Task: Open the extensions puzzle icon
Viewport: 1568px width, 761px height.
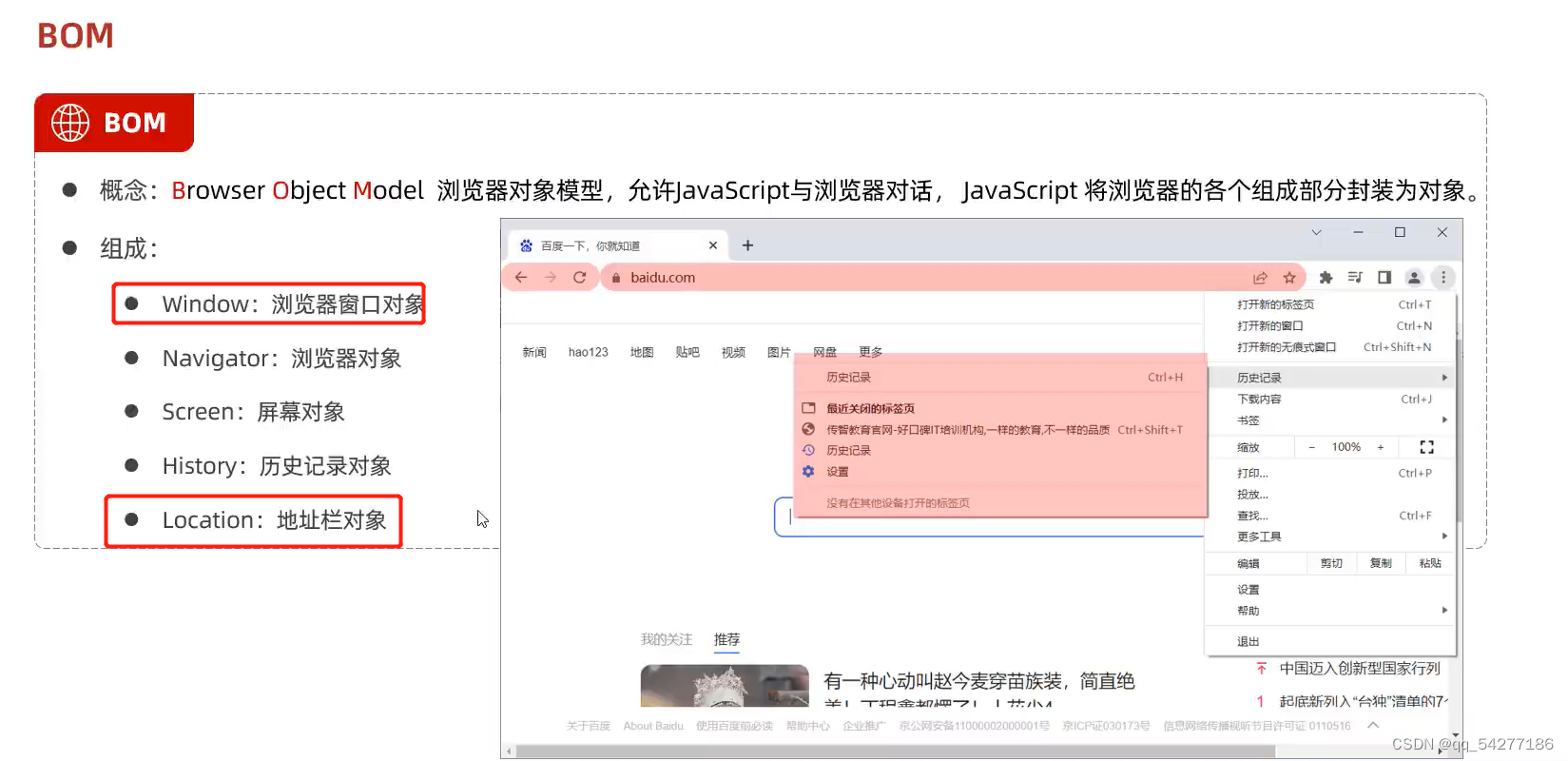Action: [x=1326, y=278]
